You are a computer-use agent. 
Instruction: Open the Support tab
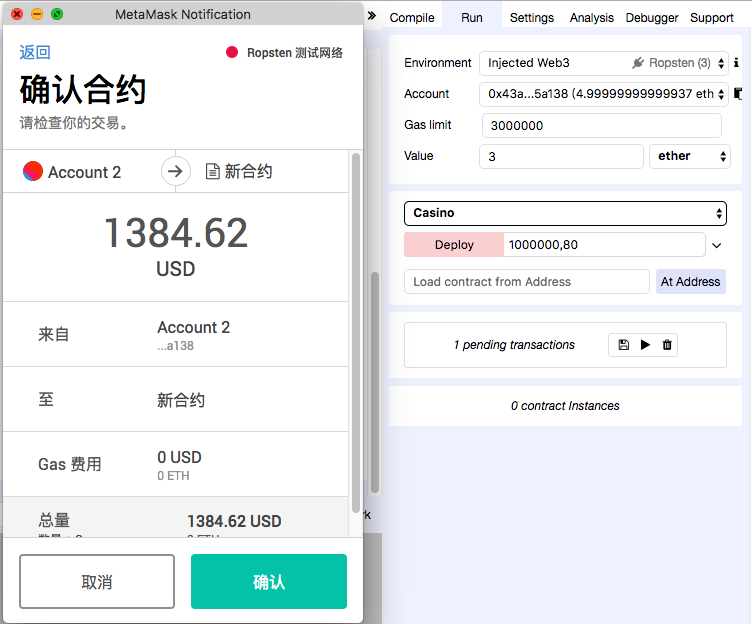click(x=712, y=18)
